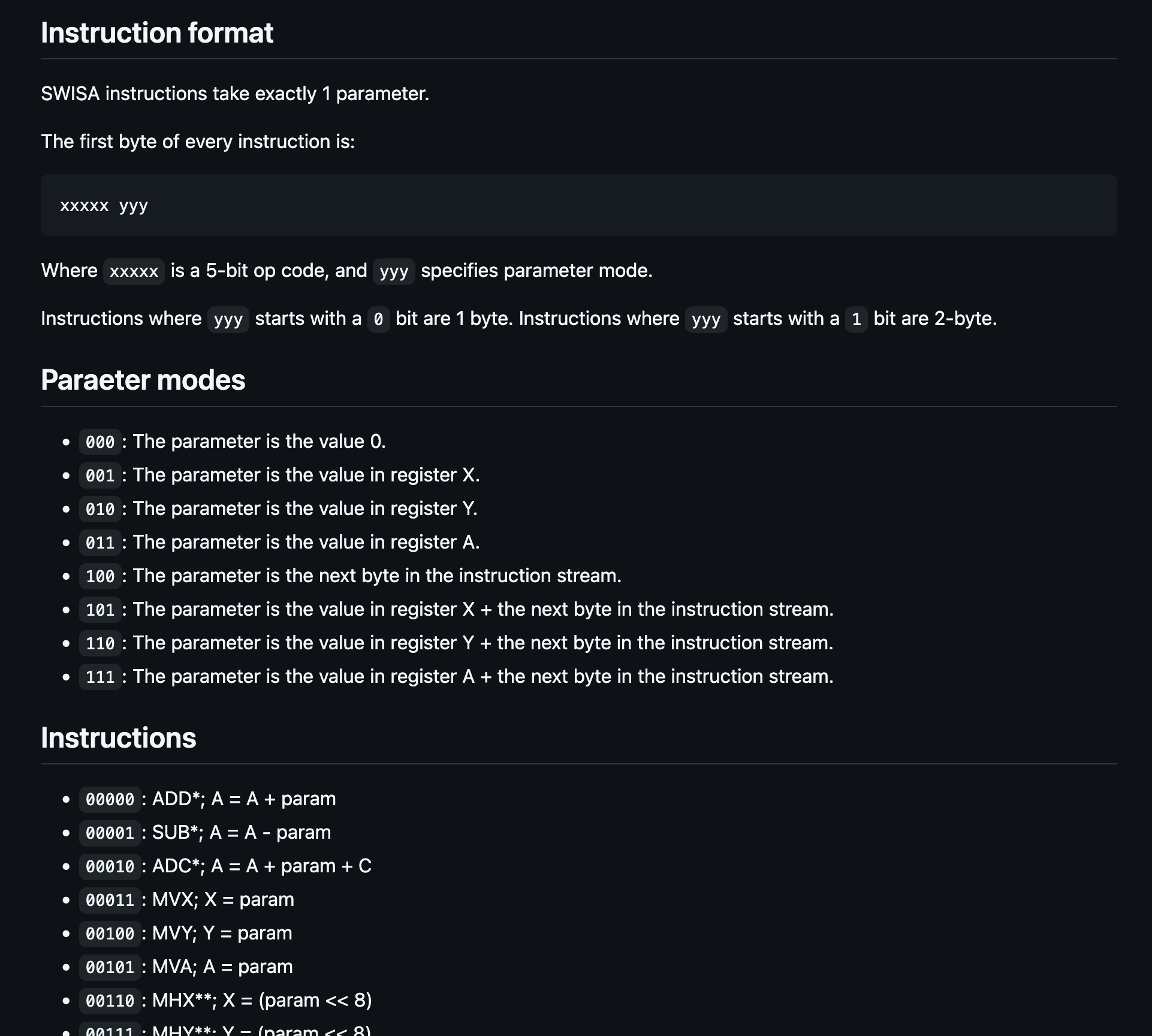1152x1036 pixels.
Task: Select the 00000 ADD instruction code
Action: point(110,800)
